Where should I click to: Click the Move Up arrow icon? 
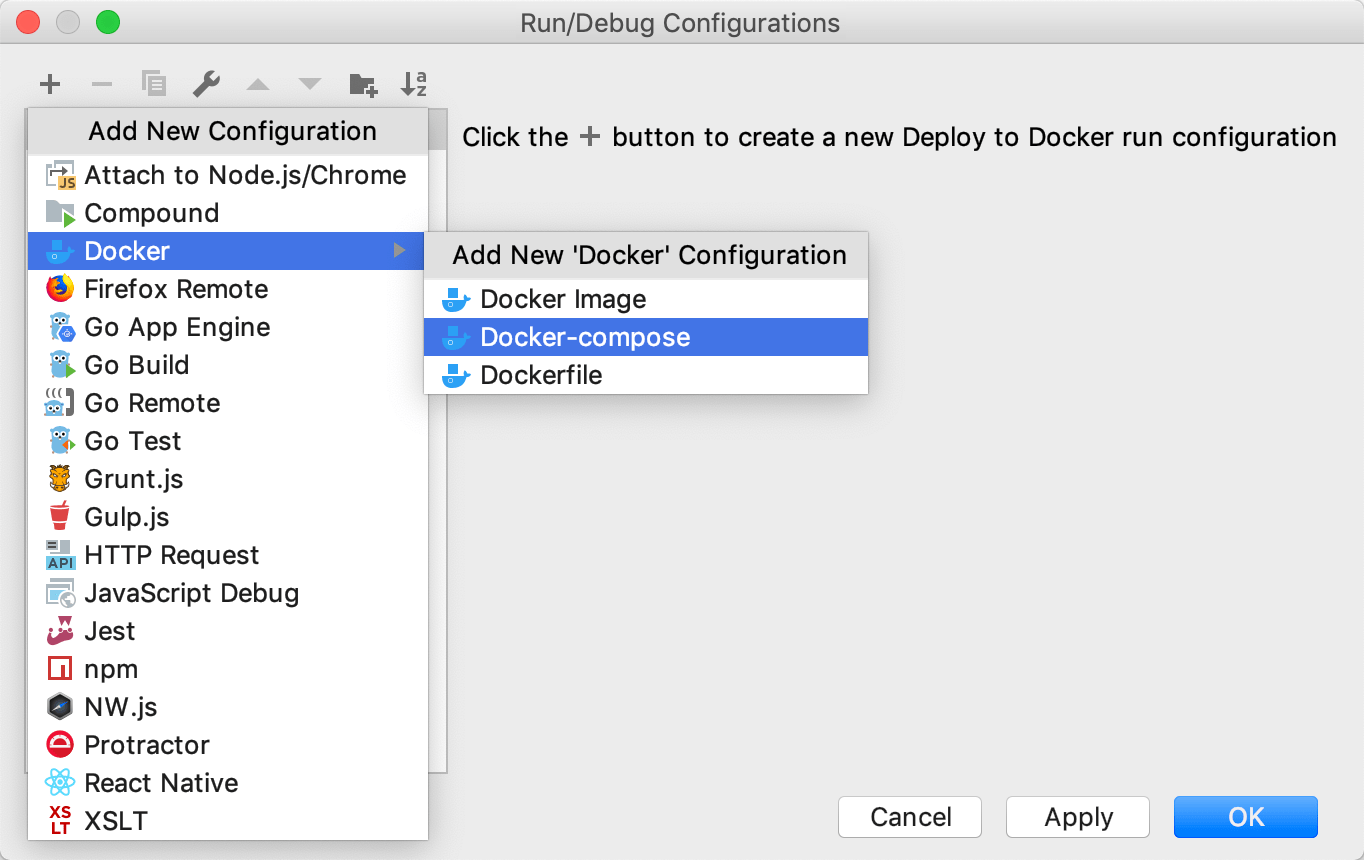[x=258, y=84]
